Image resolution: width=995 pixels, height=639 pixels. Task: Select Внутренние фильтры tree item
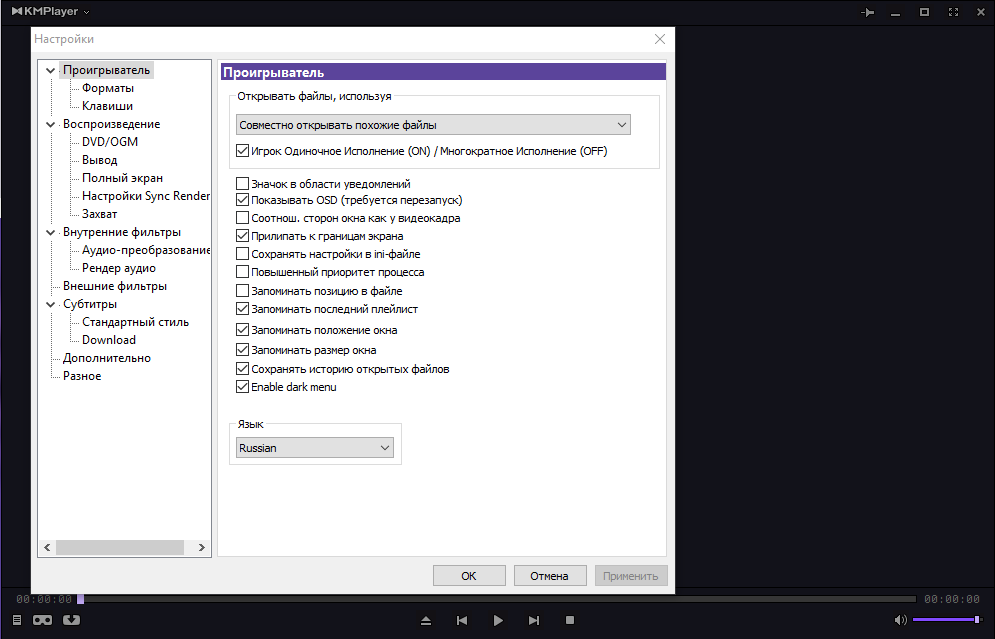point(122,232)
